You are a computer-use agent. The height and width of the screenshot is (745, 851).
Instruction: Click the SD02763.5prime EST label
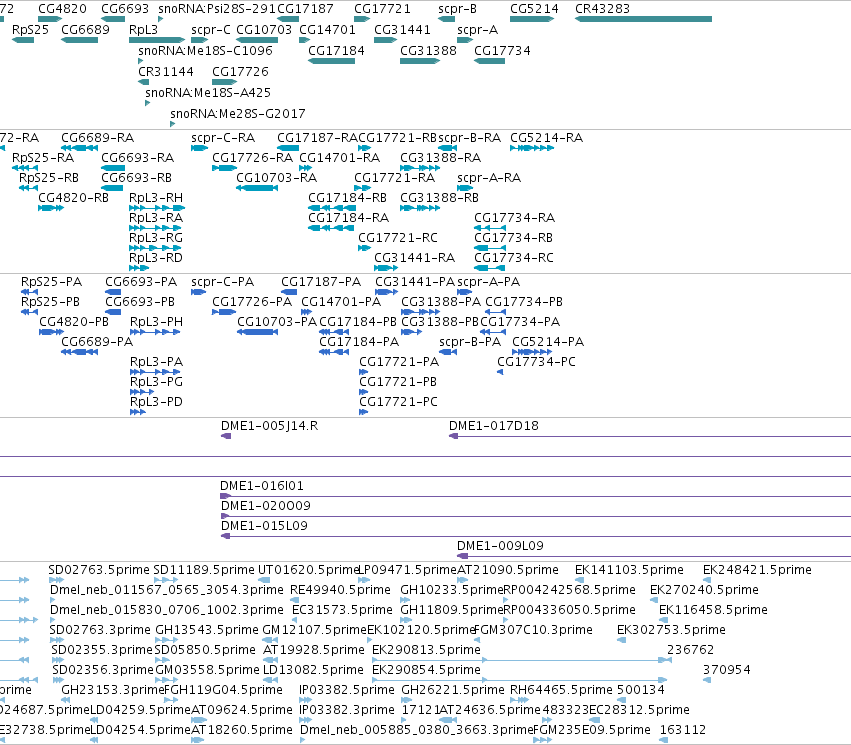99,570
